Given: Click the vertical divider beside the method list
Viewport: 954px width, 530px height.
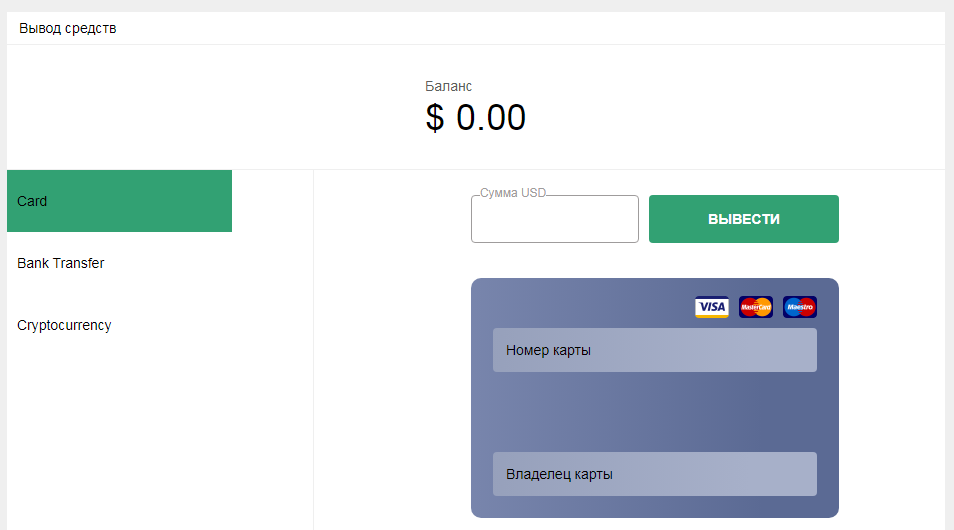Looking at the screenshot, I should click(313, 350).
